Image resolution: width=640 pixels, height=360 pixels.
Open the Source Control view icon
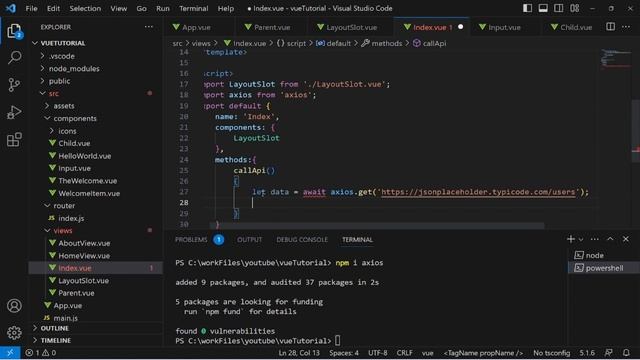coord(14,84)
